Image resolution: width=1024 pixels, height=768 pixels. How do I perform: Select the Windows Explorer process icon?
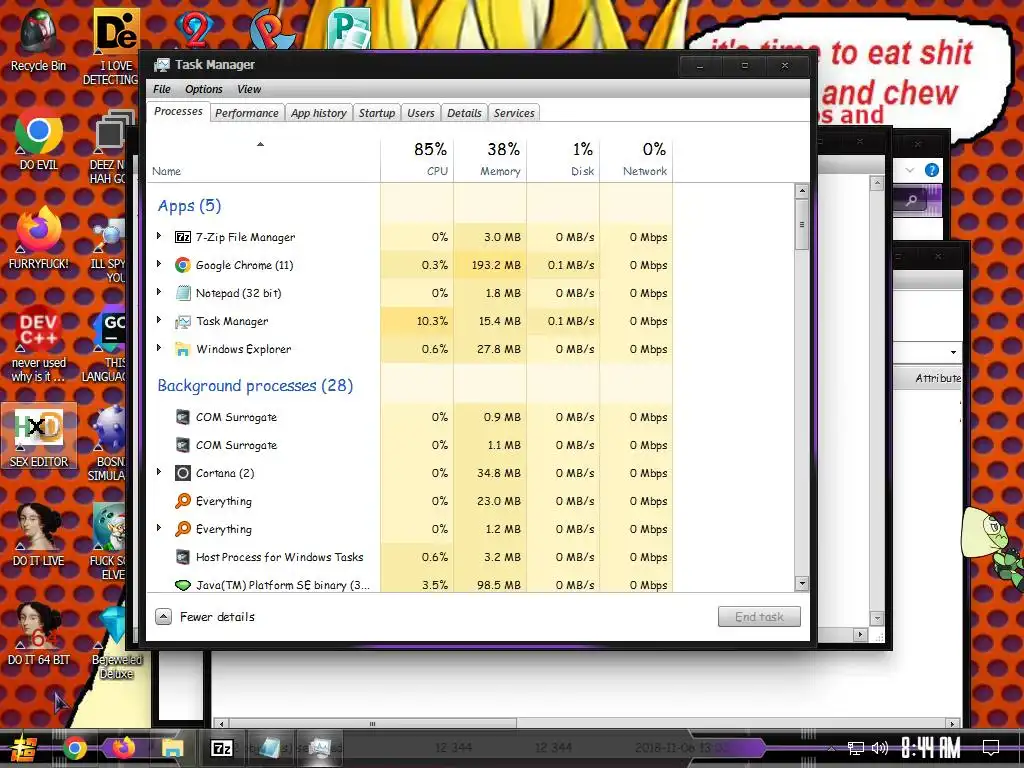[183, 349]
